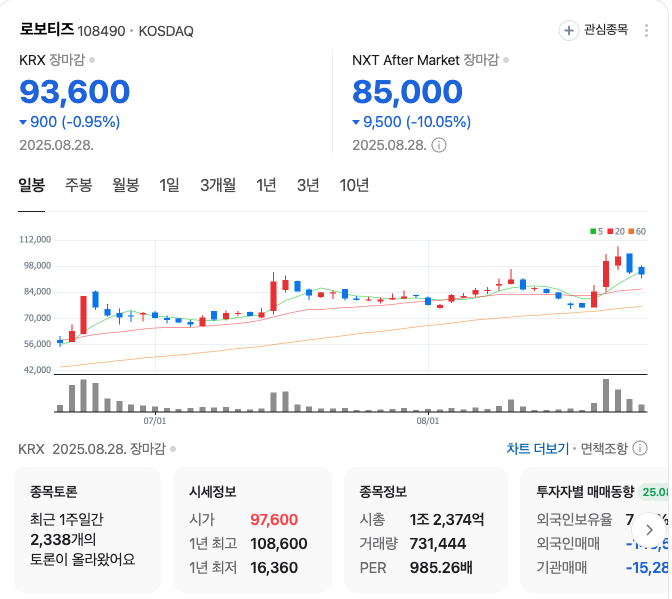Click the 로보티즈 stock name
Screen dimensions: 672x599
click(x=47, y=29)
